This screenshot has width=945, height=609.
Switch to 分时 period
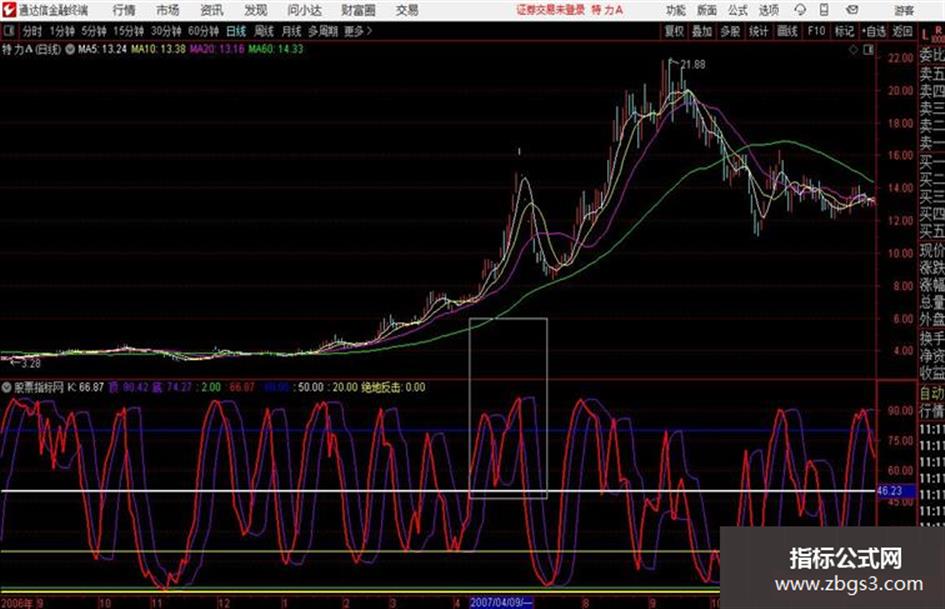point(32,31)
